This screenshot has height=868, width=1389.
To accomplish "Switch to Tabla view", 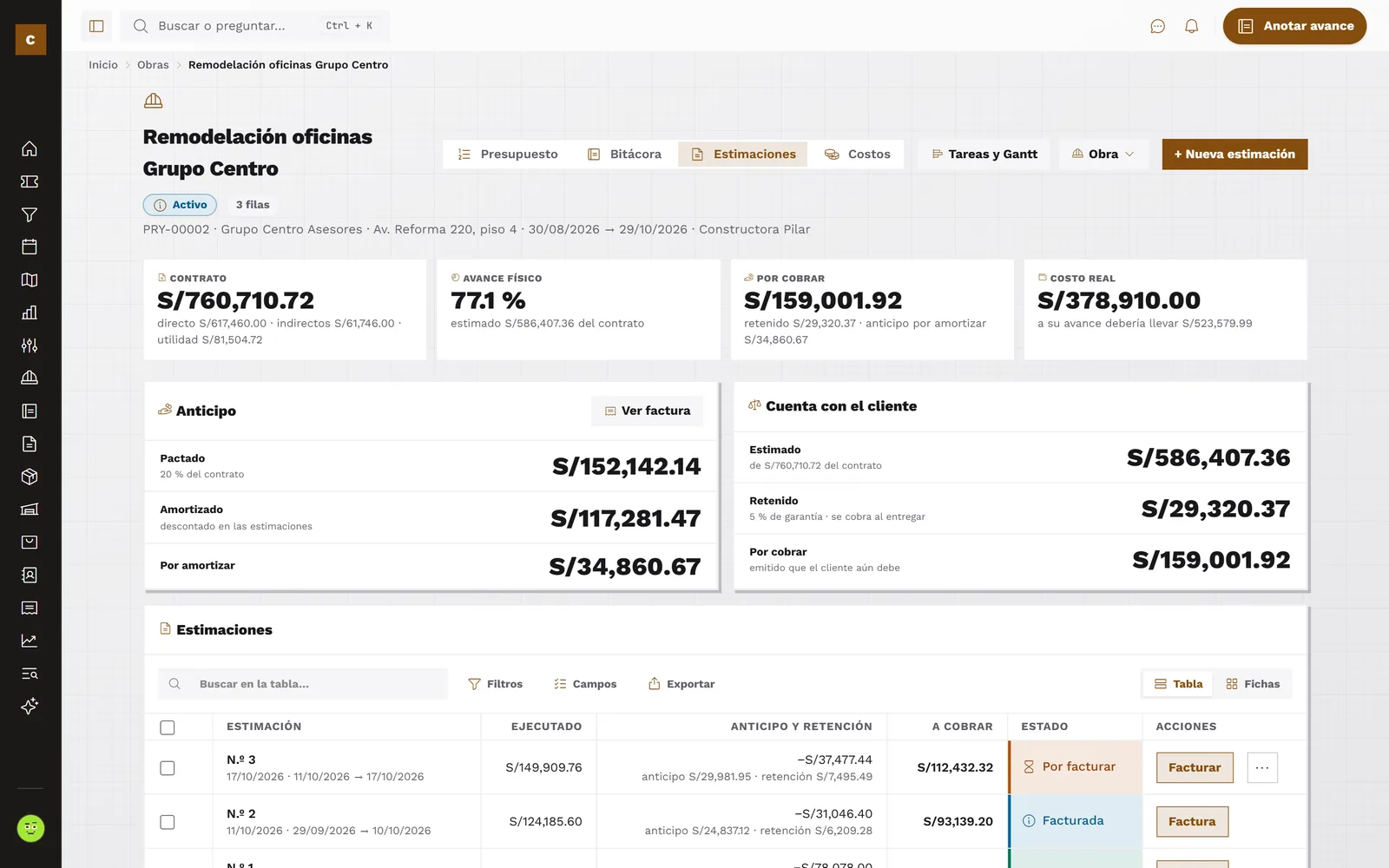I will pos(1178,684).
